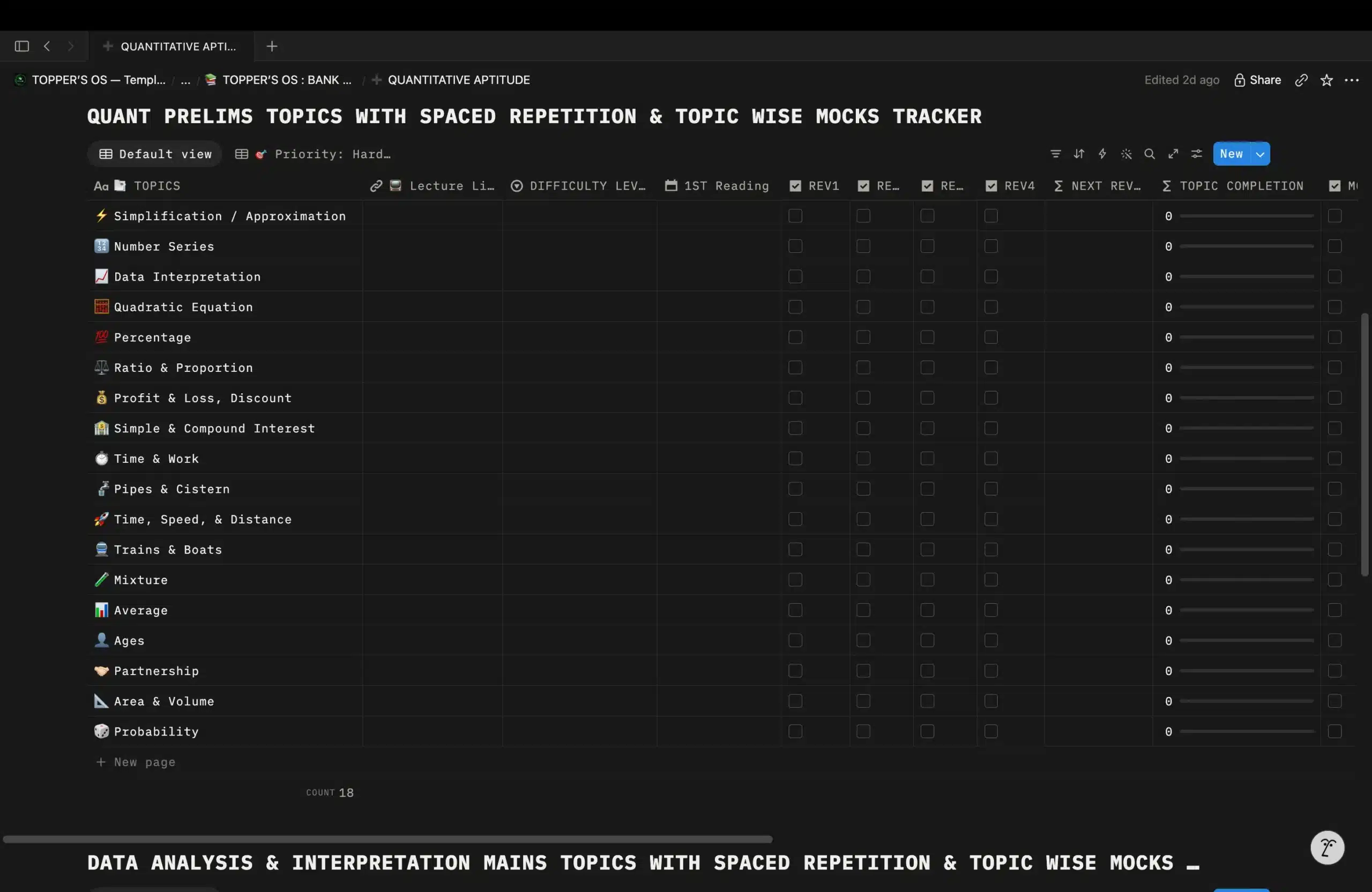Open TOPPER'S OS — Templ... breadcrumb link
The height and width of the screenshot is (892, 1372).
[91, 80]
